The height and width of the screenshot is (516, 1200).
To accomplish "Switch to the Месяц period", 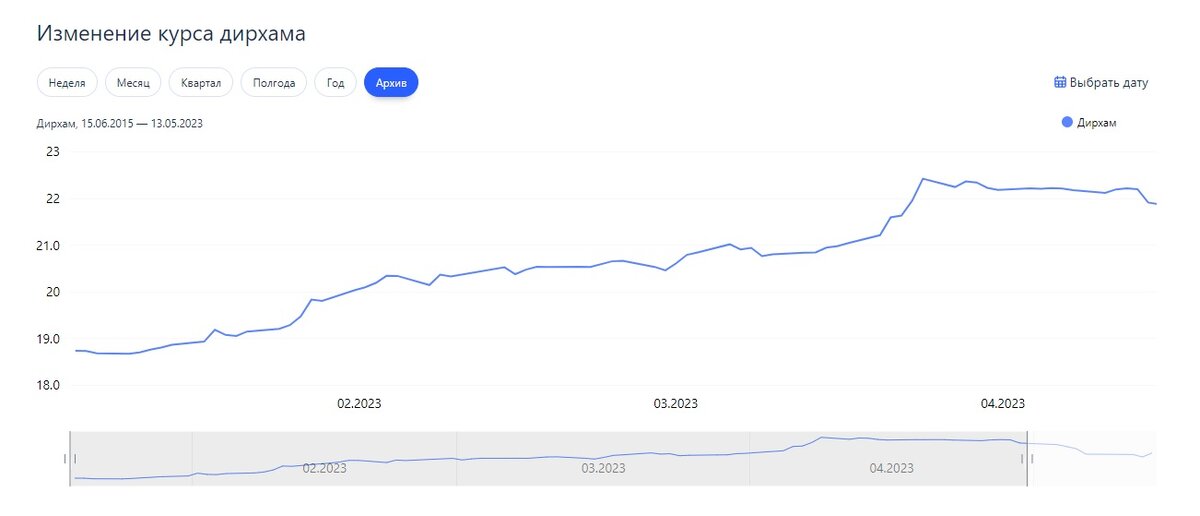I will [x=133, y=83].
